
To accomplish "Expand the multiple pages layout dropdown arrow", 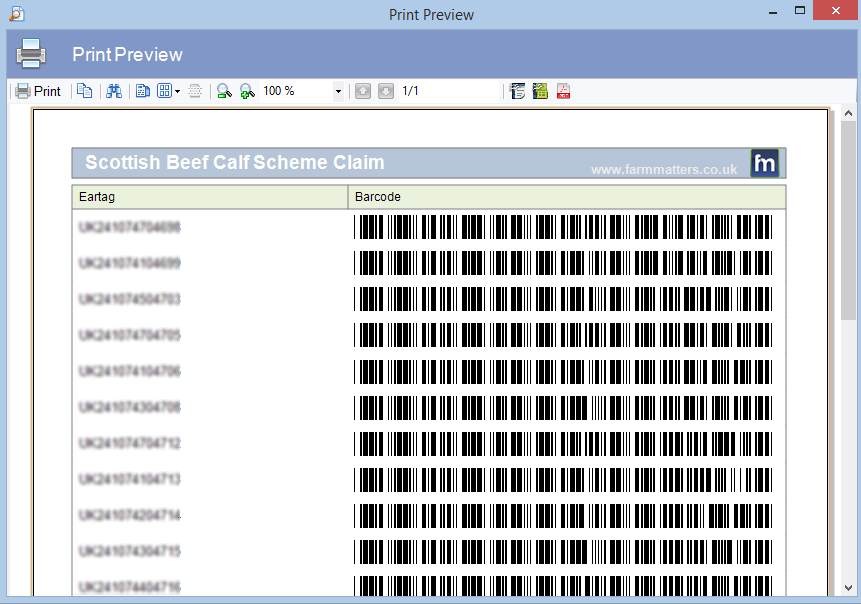I will pyautogui.click(x=177, y=92).
